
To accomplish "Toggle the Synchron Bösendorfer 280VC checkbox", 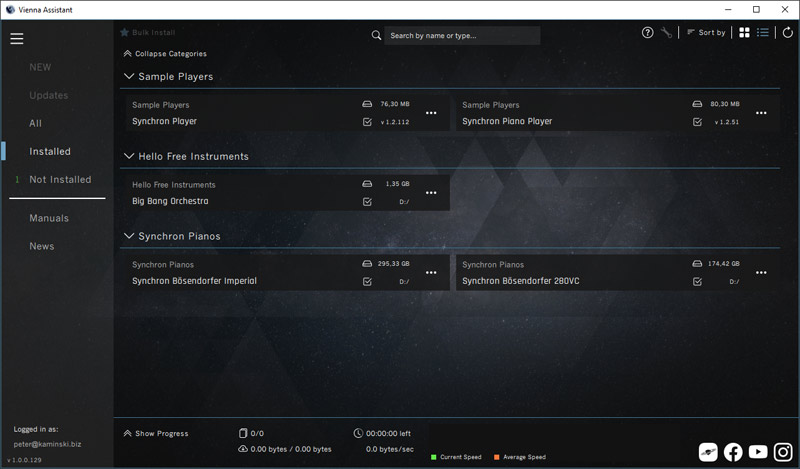I will click(697, 282).
